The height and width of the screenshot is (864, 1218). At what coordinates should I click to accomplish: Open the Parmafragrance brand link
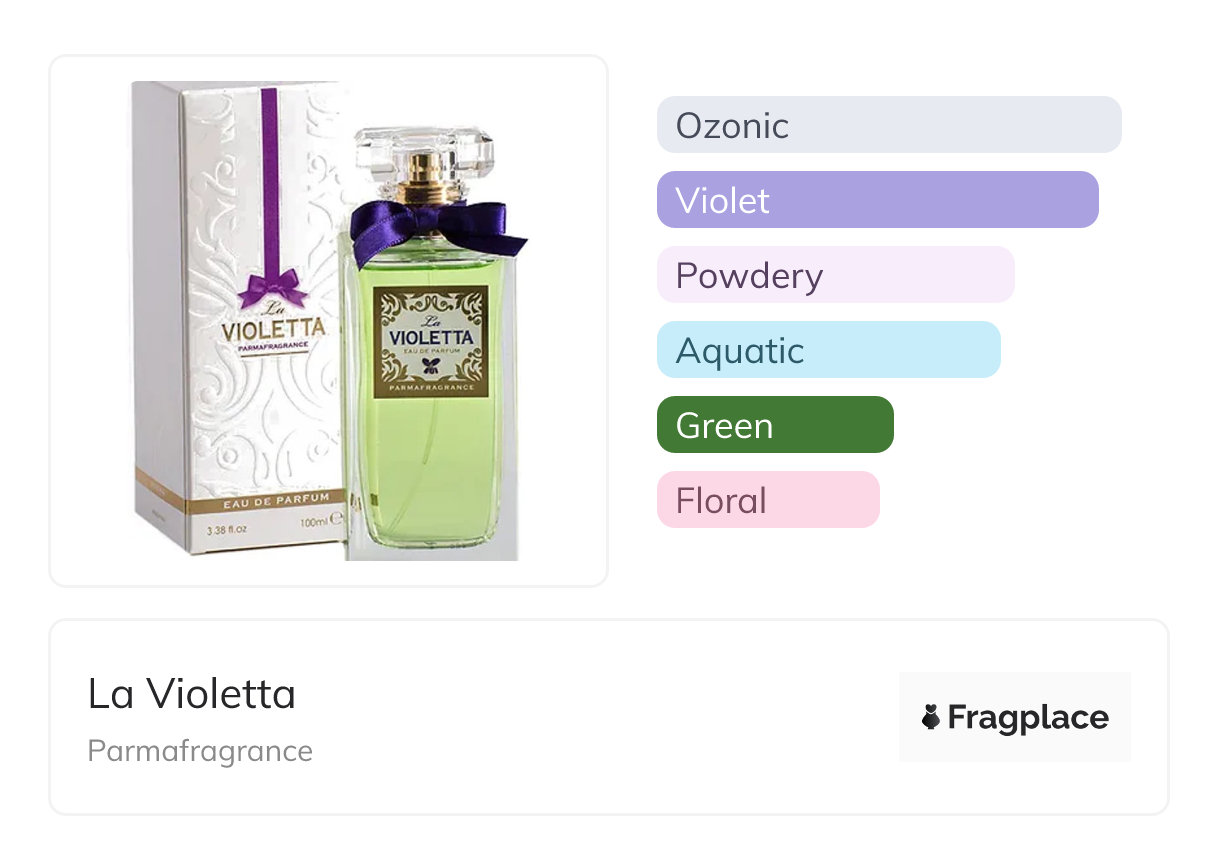point(200,751)
